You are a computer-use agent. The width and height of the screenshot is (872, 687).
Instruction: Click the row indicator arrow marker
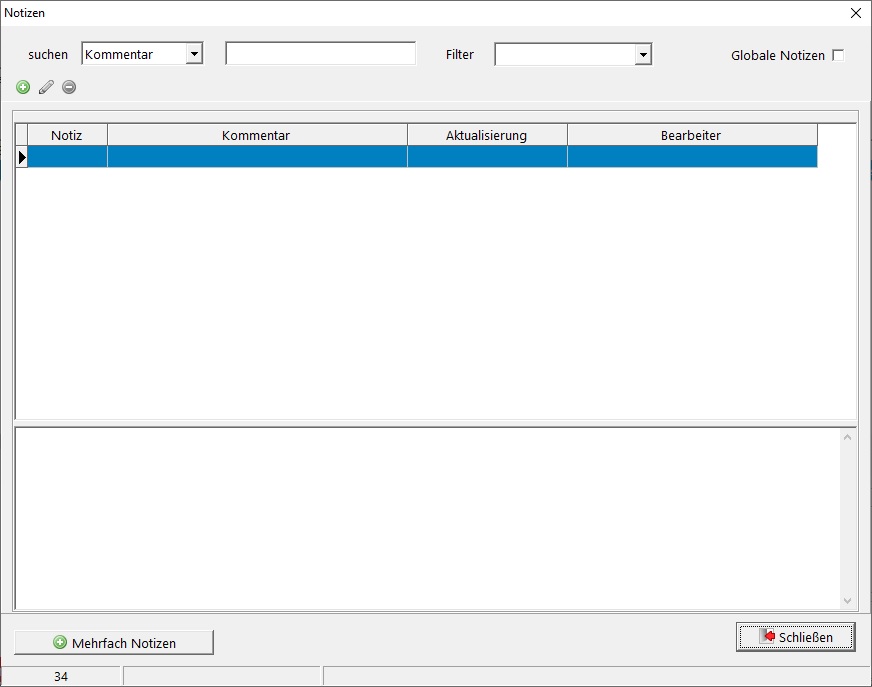[22, 157]
